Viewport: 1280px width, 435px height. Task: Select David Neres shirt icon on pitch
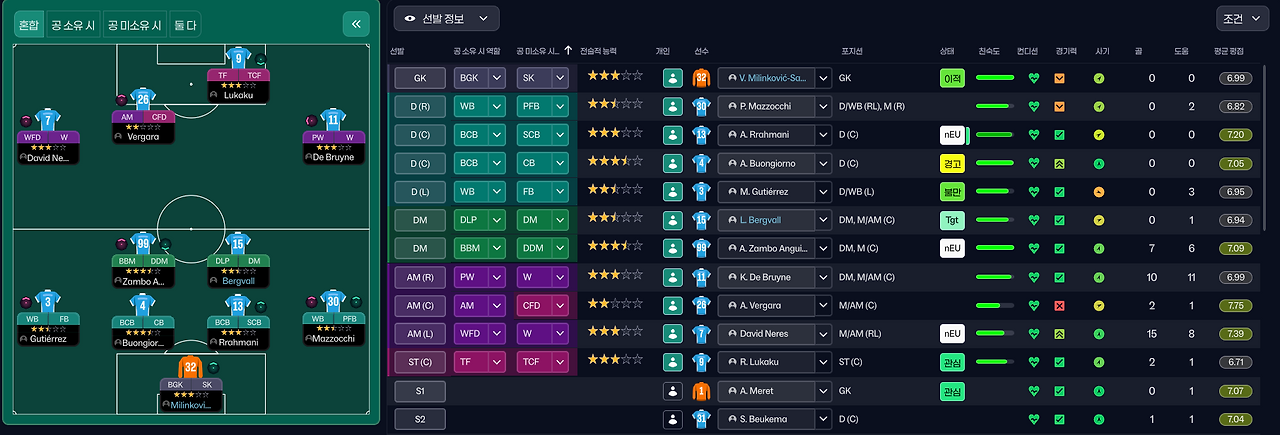(47, 120)
